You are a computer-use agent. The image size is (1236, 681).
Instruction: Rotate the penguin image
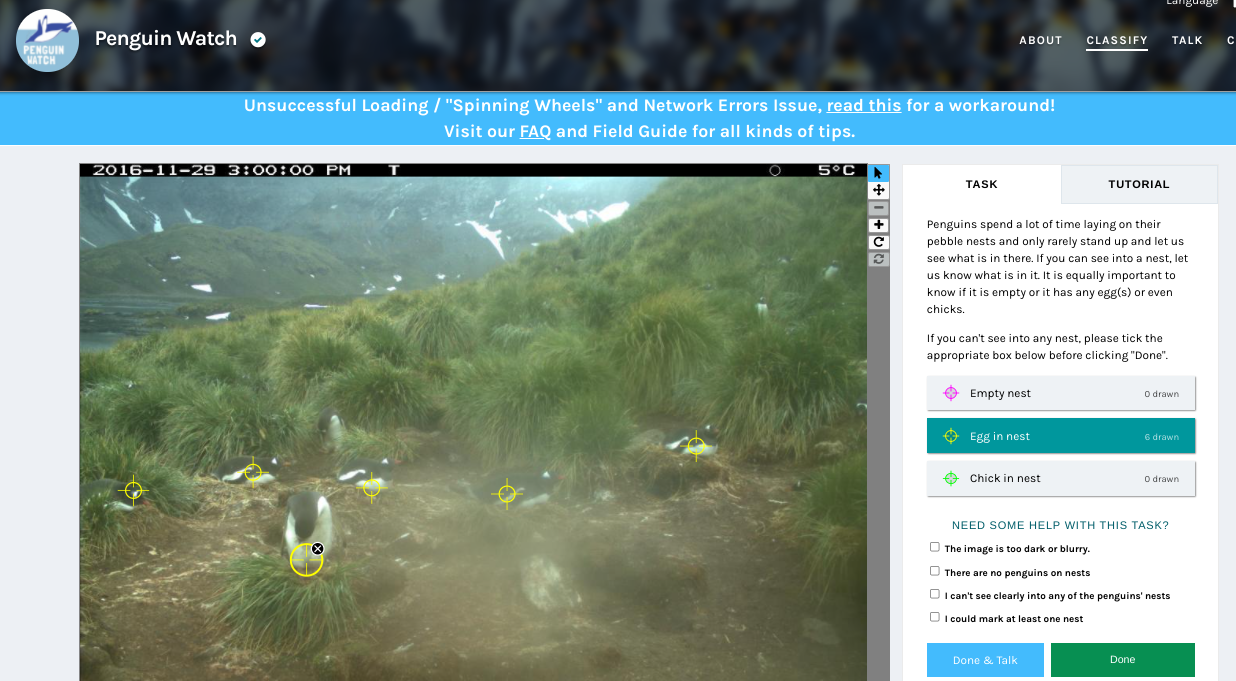[x=878, y=242]
